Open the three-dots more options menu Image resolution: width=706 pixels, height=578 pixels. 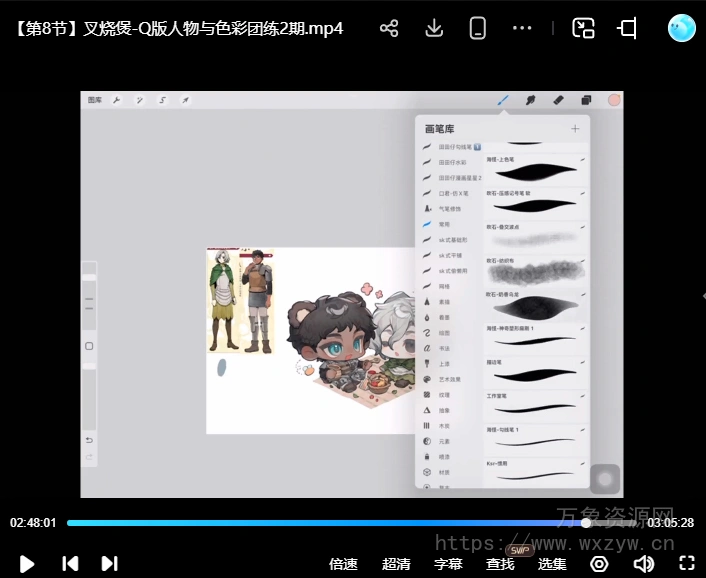click(522, 28)
